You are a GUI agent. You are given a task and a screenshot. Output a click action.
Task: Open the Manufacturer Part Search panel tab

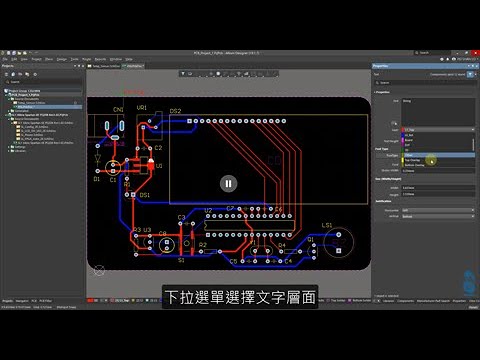click(x=433, y=301)
